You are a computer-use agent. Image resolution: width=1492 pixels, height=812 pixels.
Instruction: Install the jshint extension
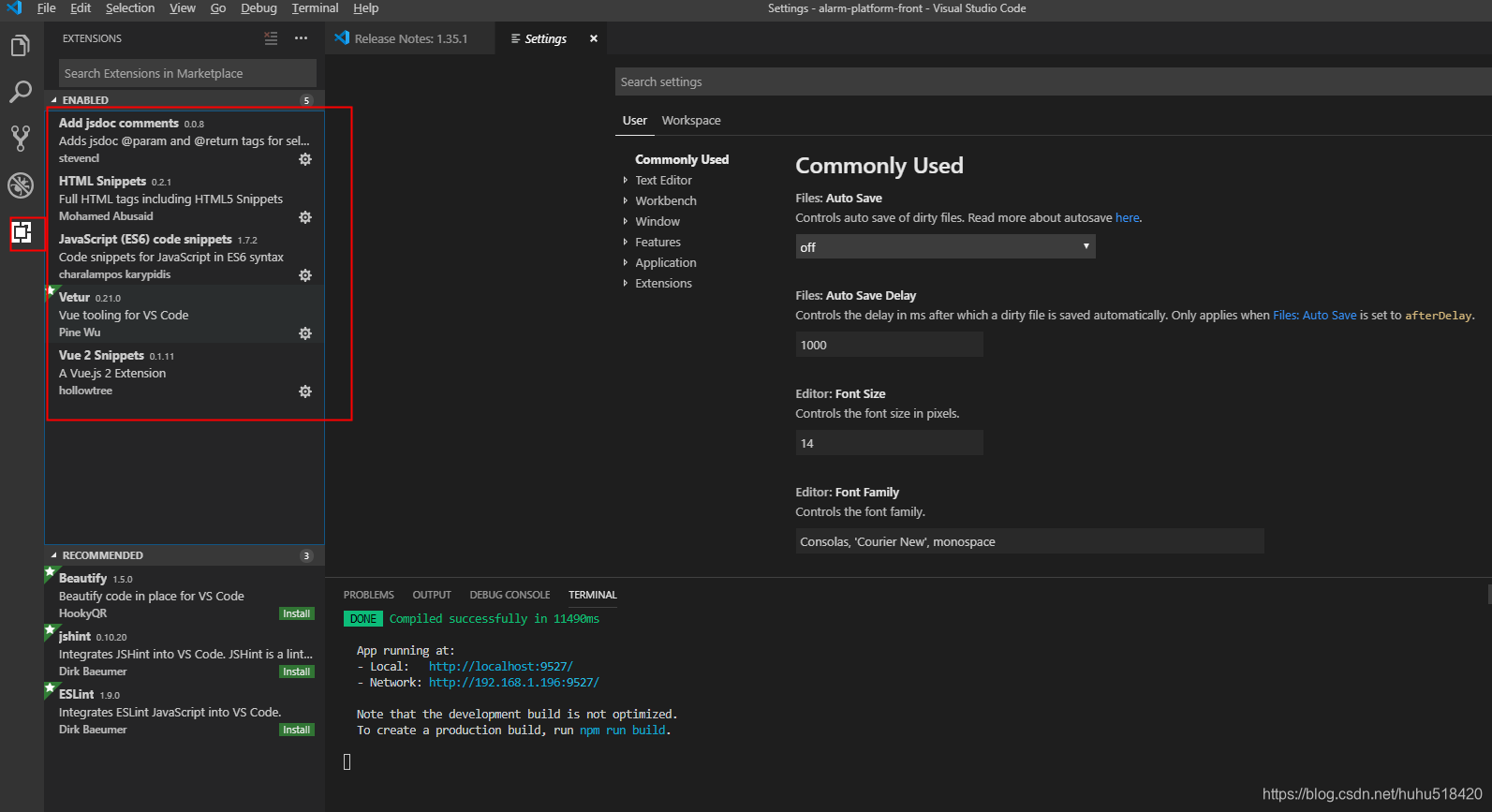tap(297, 672)
